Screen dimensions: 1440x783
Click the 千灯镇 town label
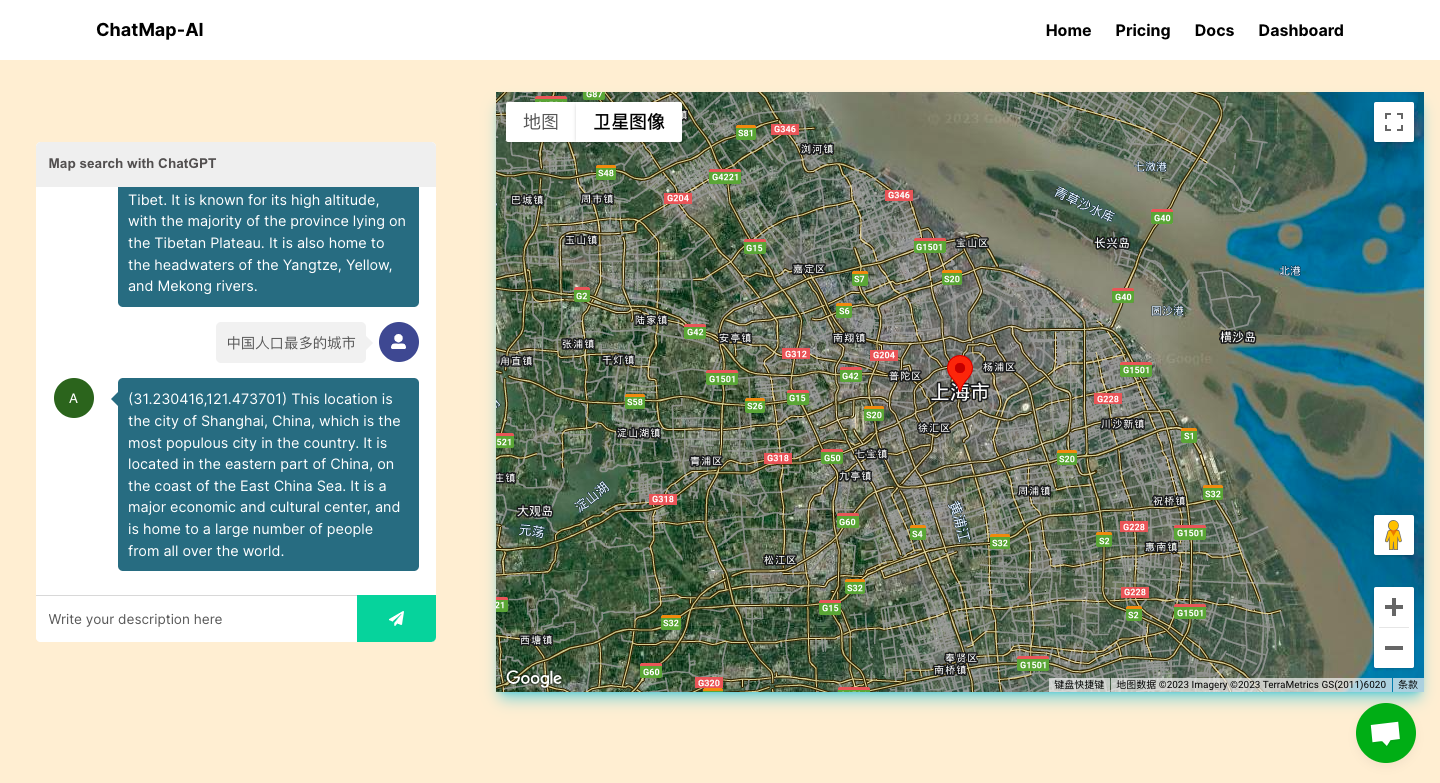(x=618, y=360)
